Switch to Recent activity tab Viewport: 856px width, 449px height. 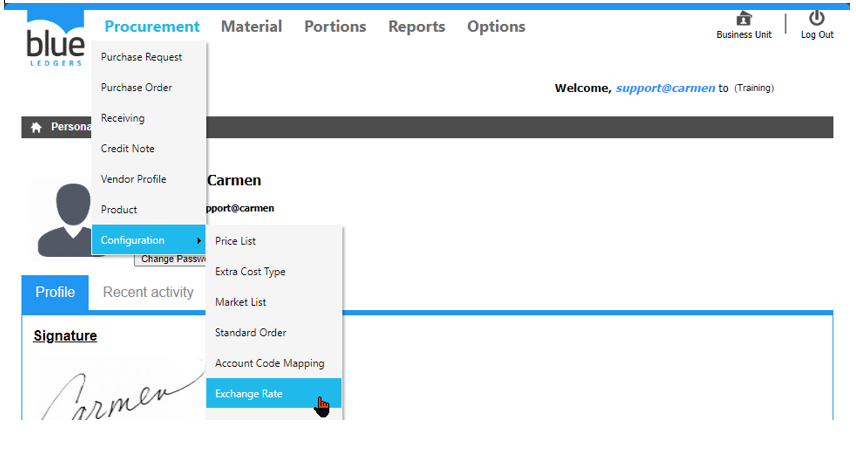[x=148, y=292]
